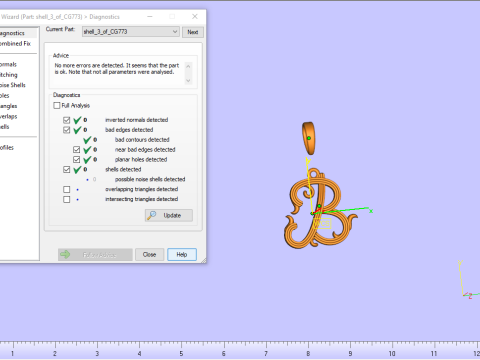Click the corner orientation axis indicator
This screenshot has width=480, height=360.
point(468,279)
